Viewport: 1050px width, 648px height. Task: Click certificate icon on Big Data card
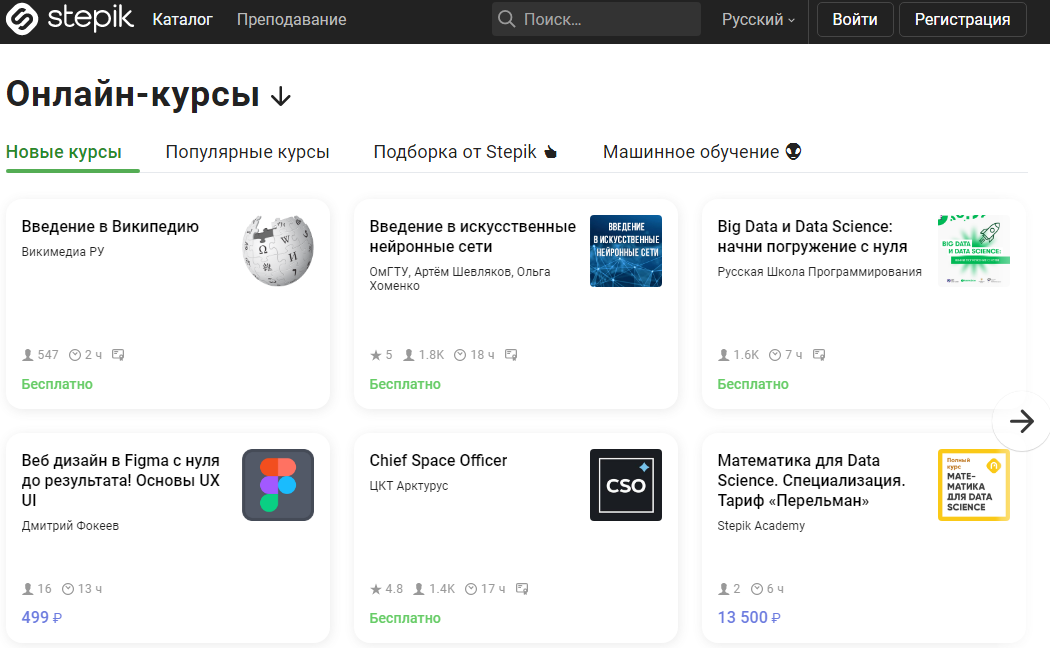click(x=819, y=355)
